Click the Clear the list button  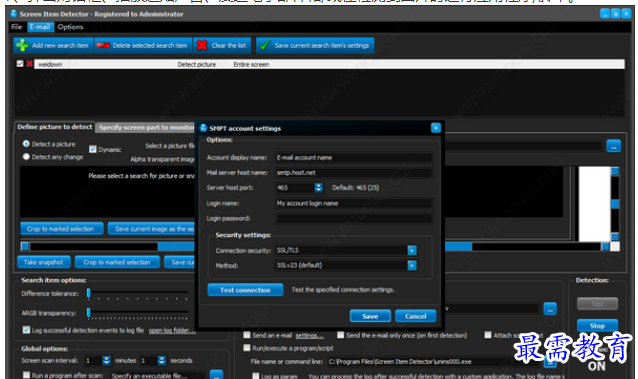tap(222, 45)
